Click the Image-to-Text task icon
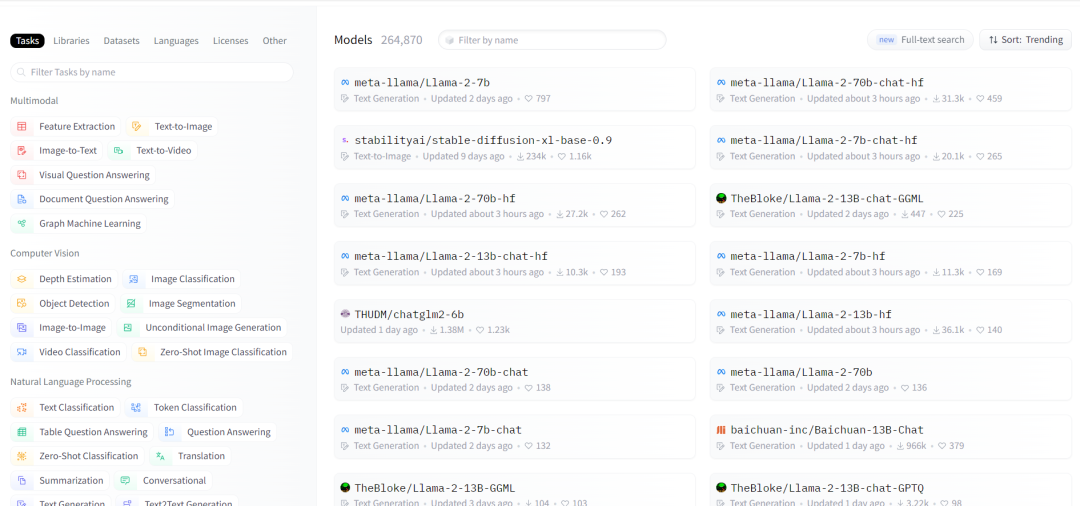 tap(22, 151)
